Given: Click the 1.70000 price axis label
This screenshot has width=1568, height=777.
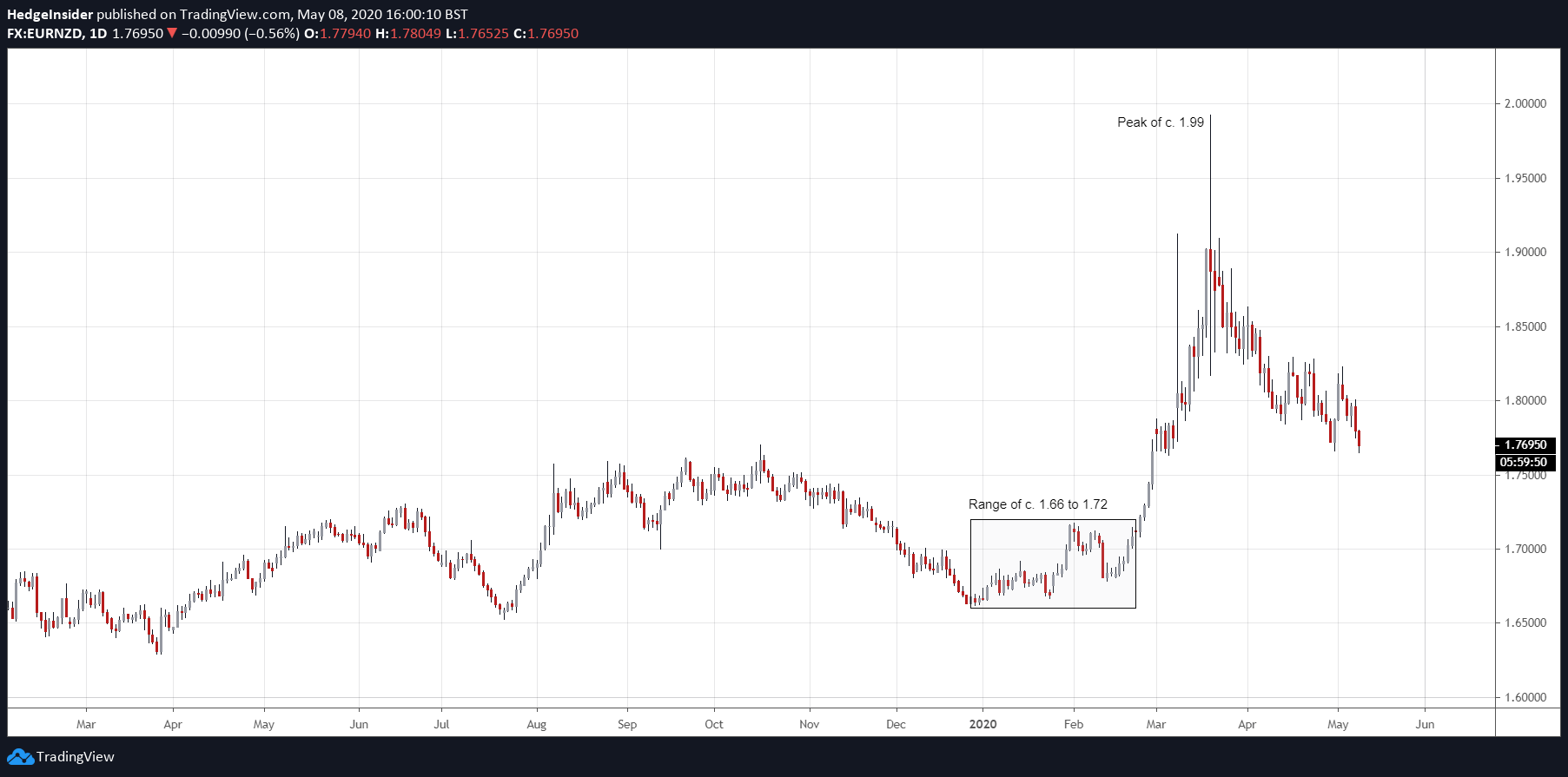Looking at the screenshot, I should click(1526, 549).
